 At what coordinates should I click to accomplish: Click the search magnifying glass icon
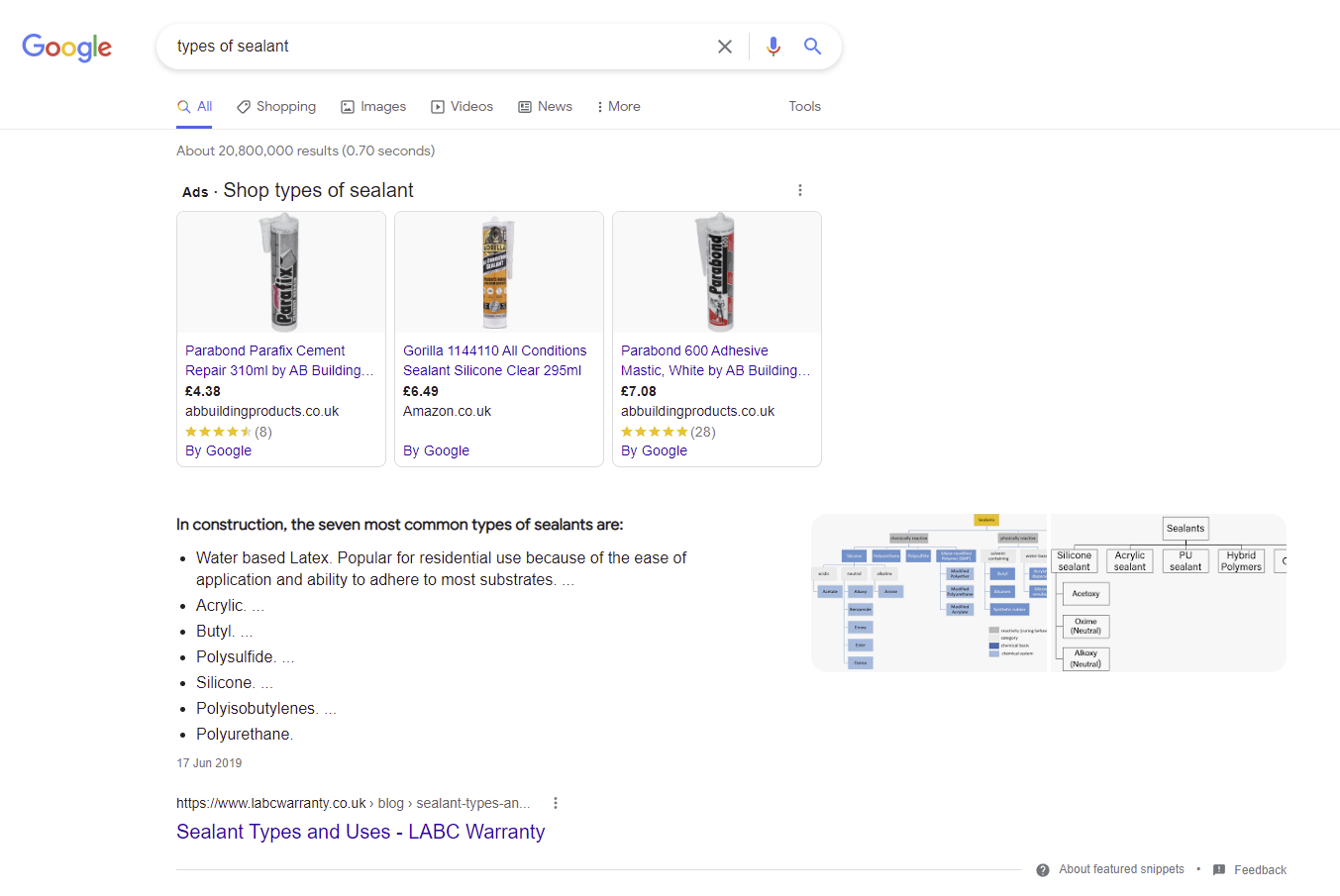point(812,46)
